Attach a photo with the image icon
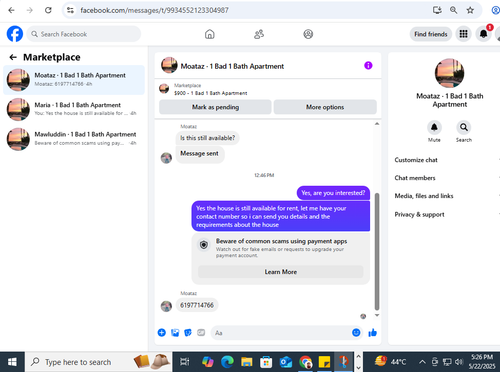The width and height of the screenshot is (500, 372). (175, 332)
